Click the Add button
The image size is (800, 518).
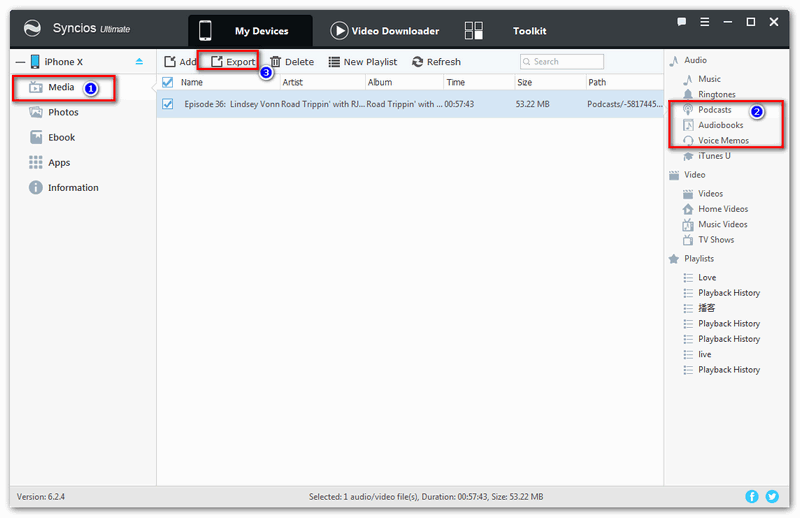[x=180, y=62]
